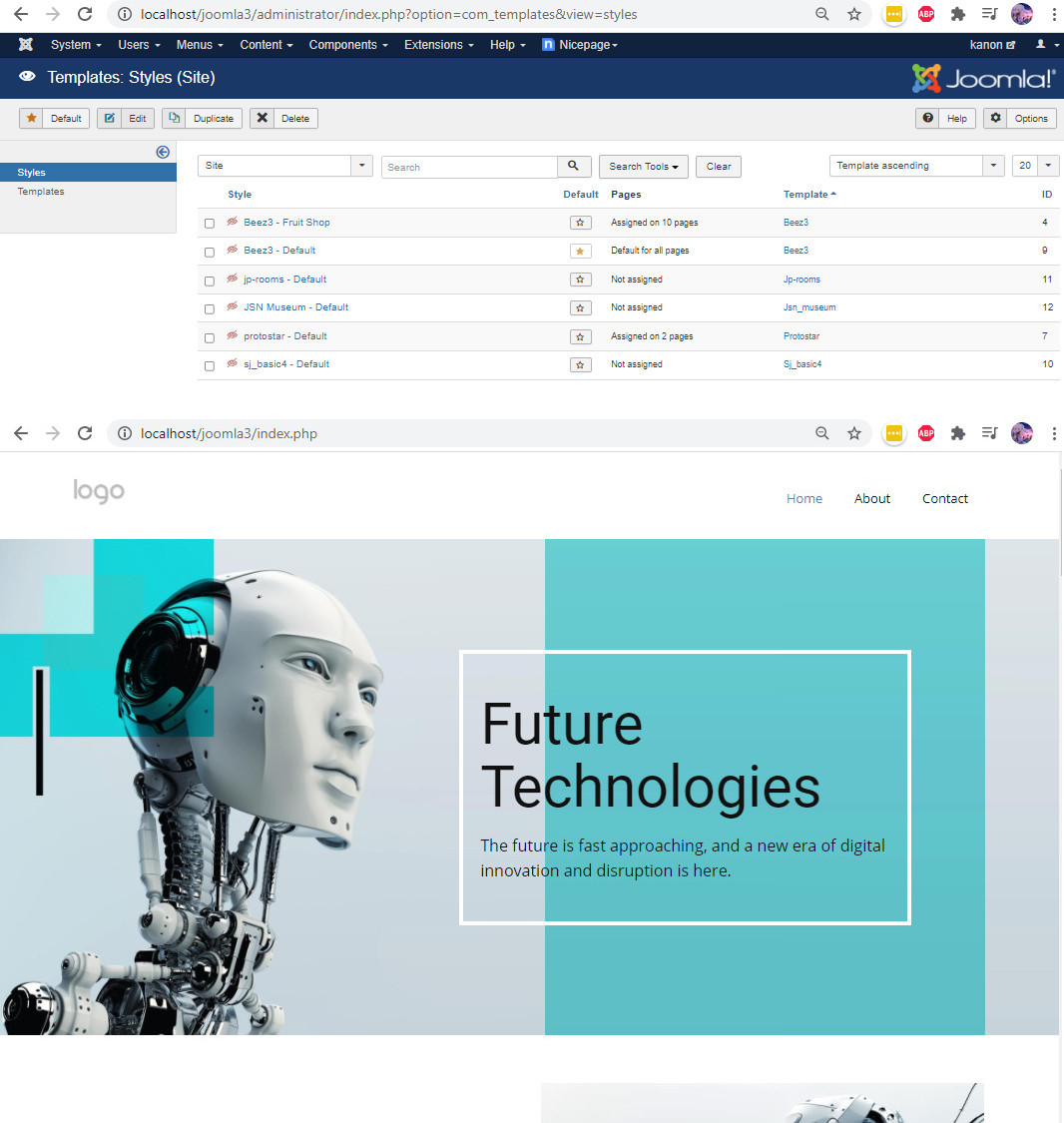The image size is (1064, 1123).
Task: Click the star for JSN Museum - Default
Action: coord(580,308)
